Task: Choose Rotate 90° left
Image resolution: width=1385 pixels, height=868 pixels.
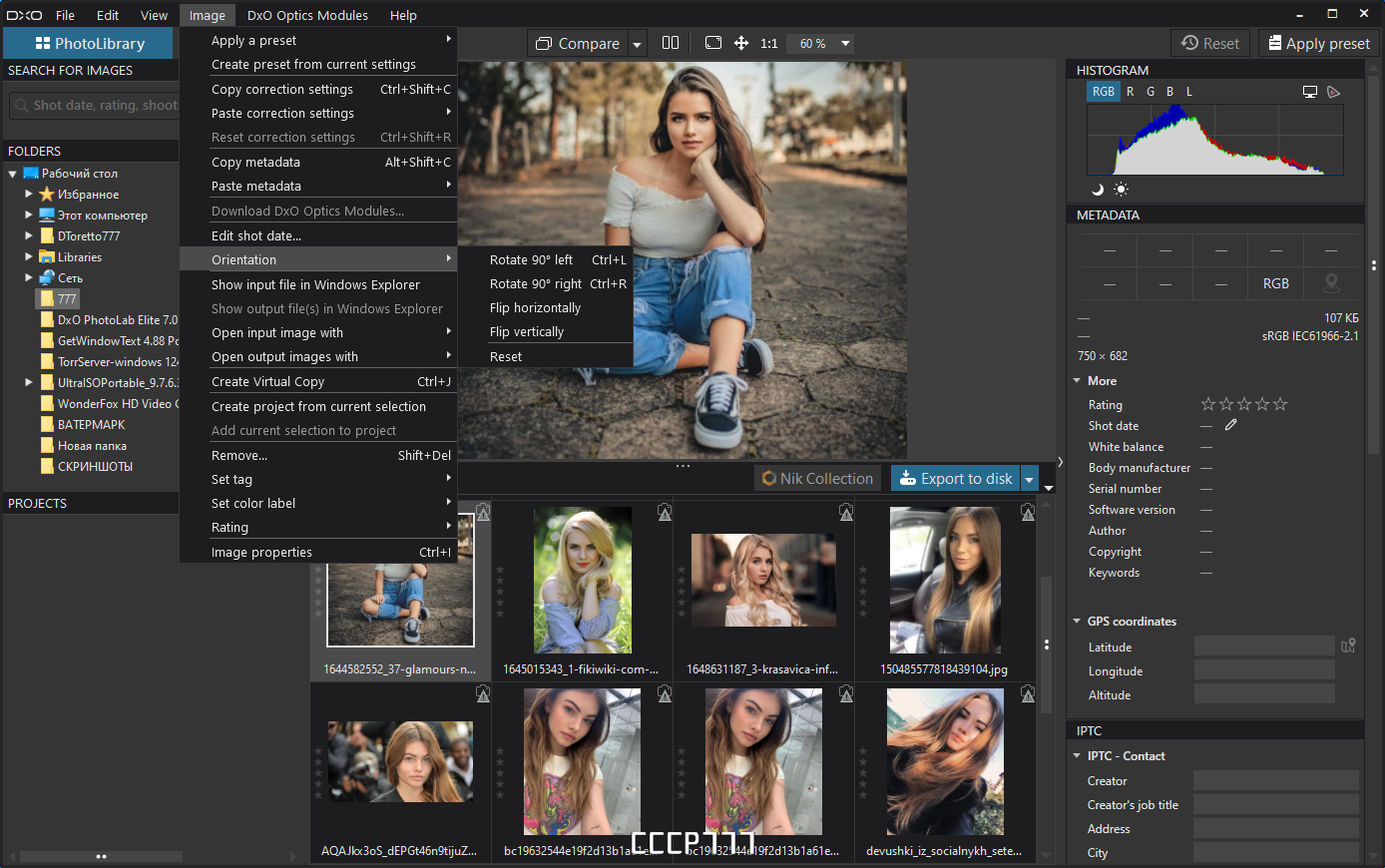Action: (546, 259)
